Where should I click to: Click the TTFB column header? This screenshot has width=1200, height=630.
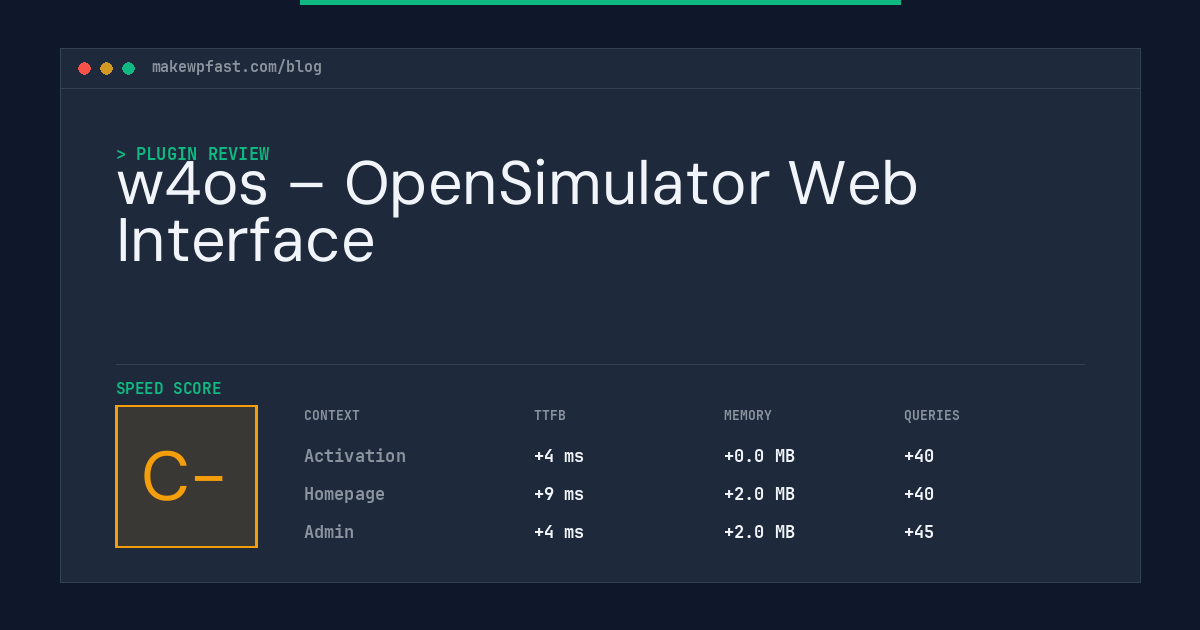point(550,416)
